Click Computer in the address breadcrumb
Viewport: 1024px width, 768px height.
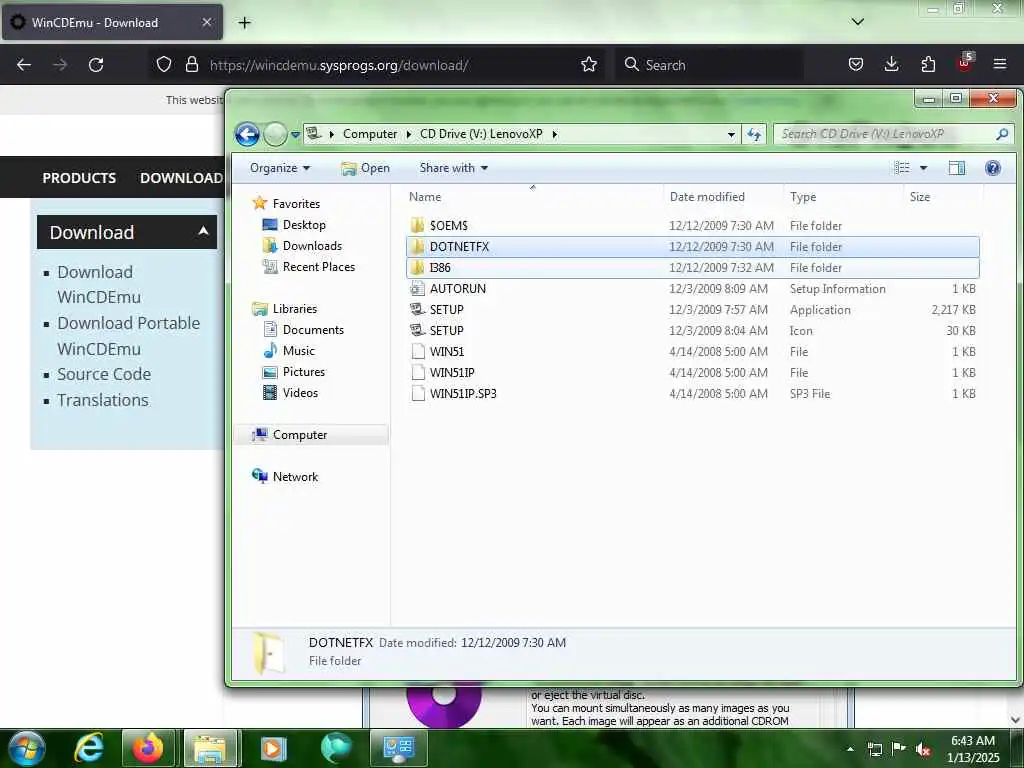tap(370, 134)
